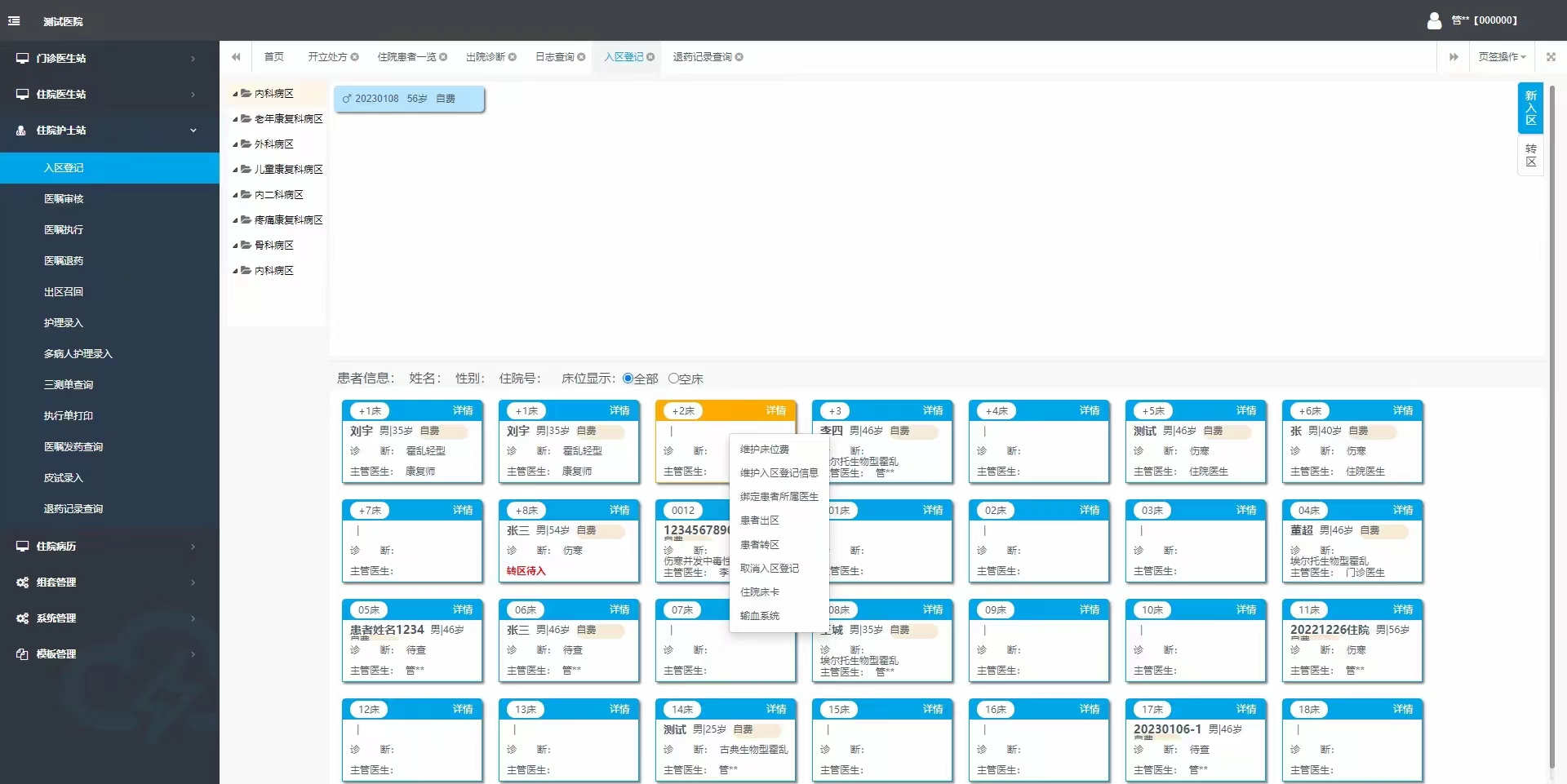Toggle fullscreen with the expand icon
This screenshot has width=1567, height=784.
[1551, 57]
